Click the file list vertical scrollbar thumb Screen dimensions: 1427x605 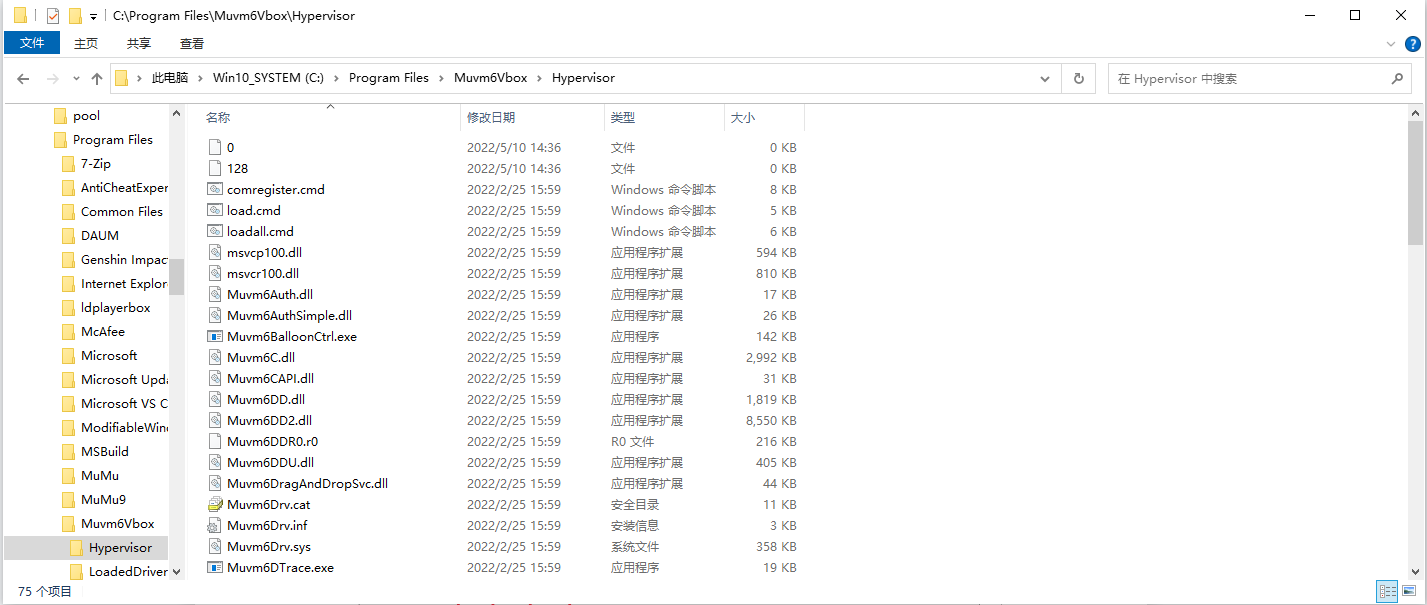(x=1415, y=184)
